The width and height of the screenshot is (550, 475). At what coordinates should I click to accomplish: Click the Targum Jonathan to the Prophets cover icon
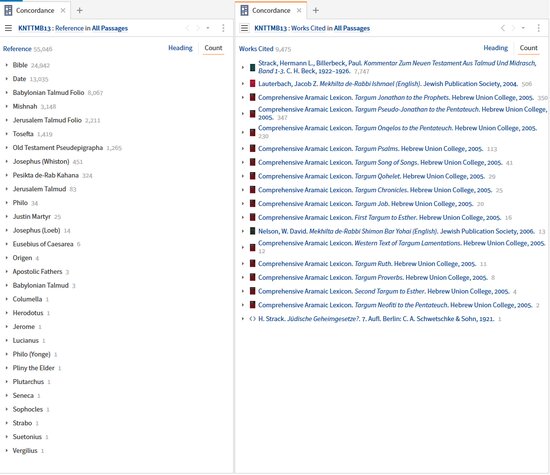(252, 97)
